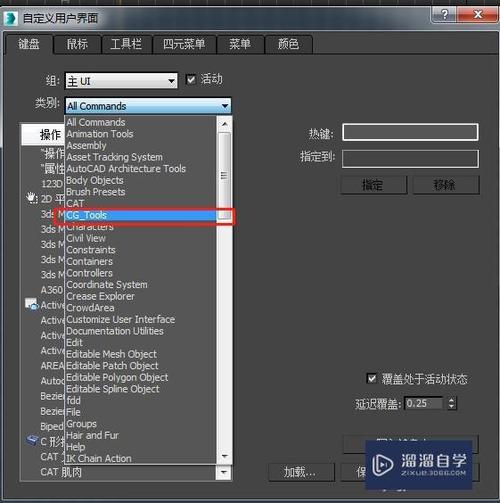Click the 指定 button
The image size is (500, 503).
(x=373, y=185)
